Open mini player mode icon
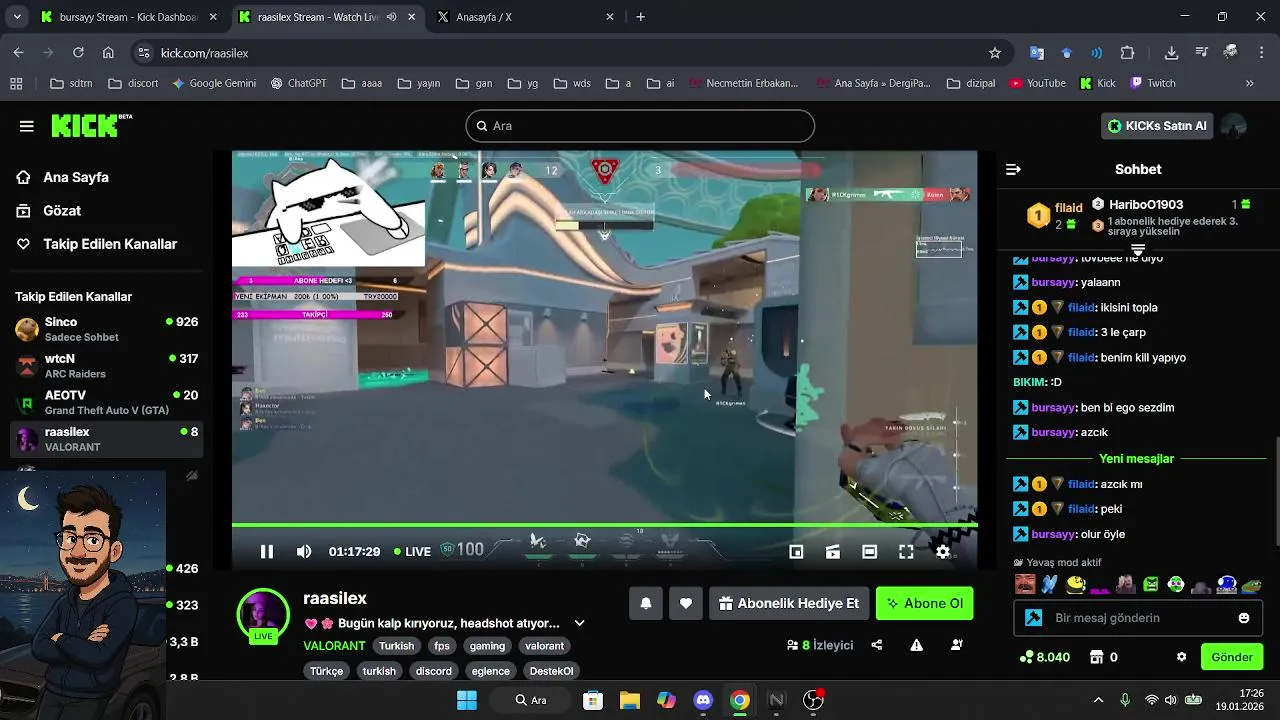Screen dimensions: 1280x720 (x=796, y=551)
